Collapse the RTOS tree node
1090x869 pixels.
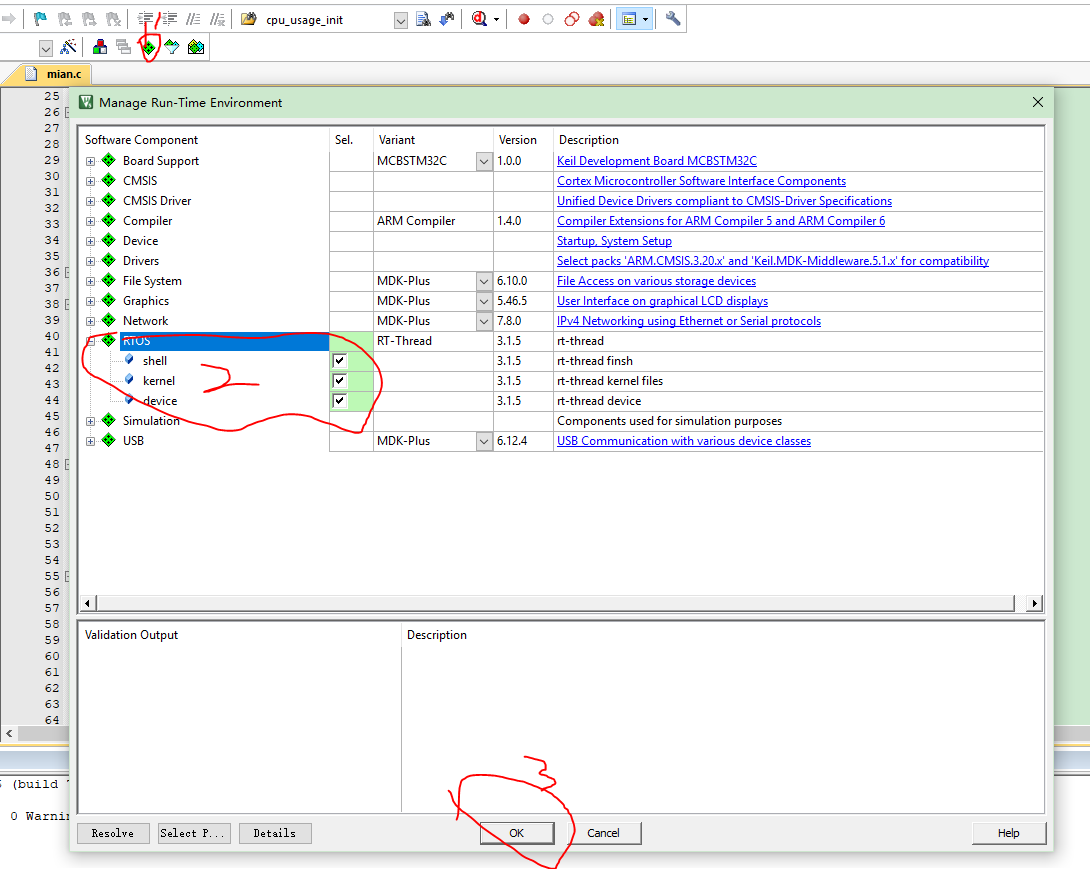pos(90,341)
